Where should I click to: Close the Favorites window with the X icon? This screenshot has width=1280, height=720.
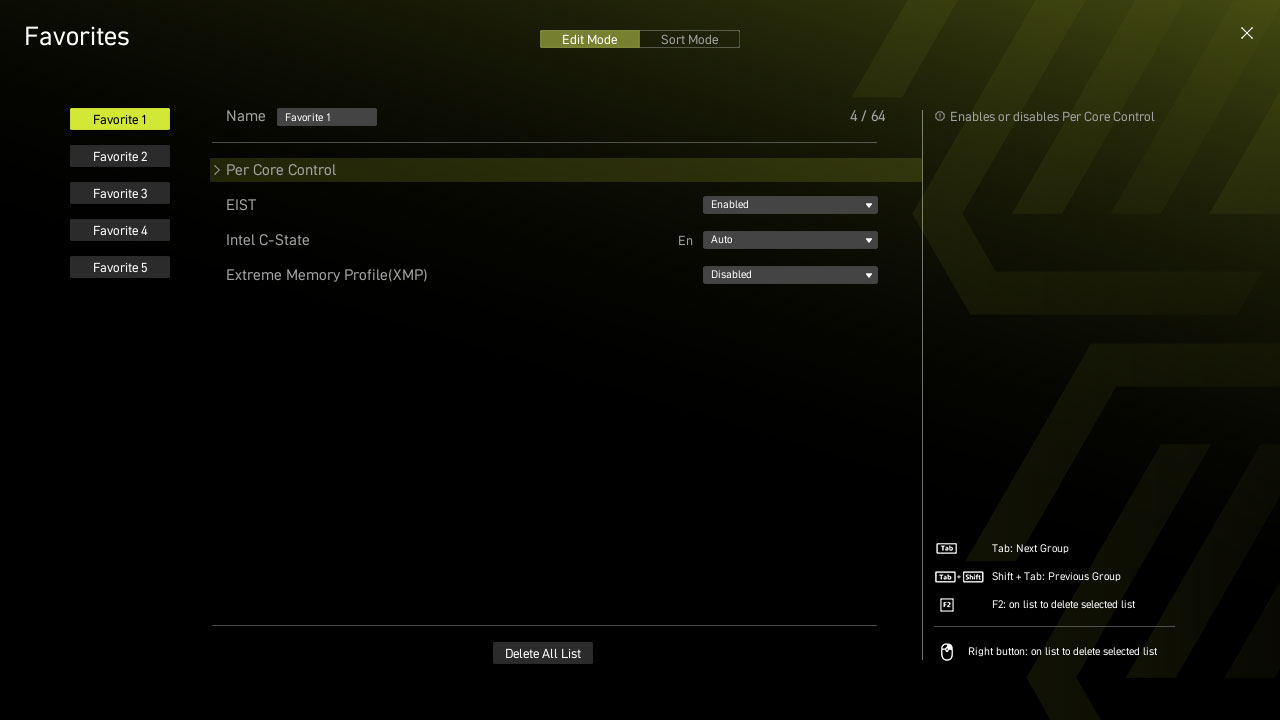click(1246, 33)
